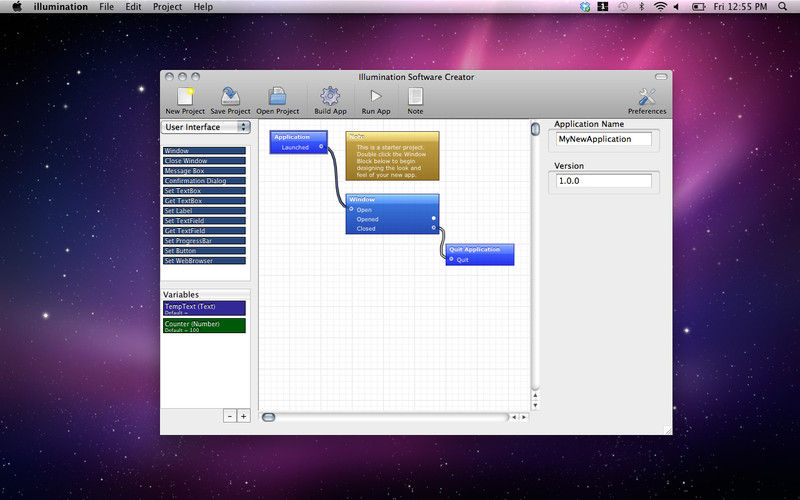Select the Window block in the list

click(x=204, y=151)
